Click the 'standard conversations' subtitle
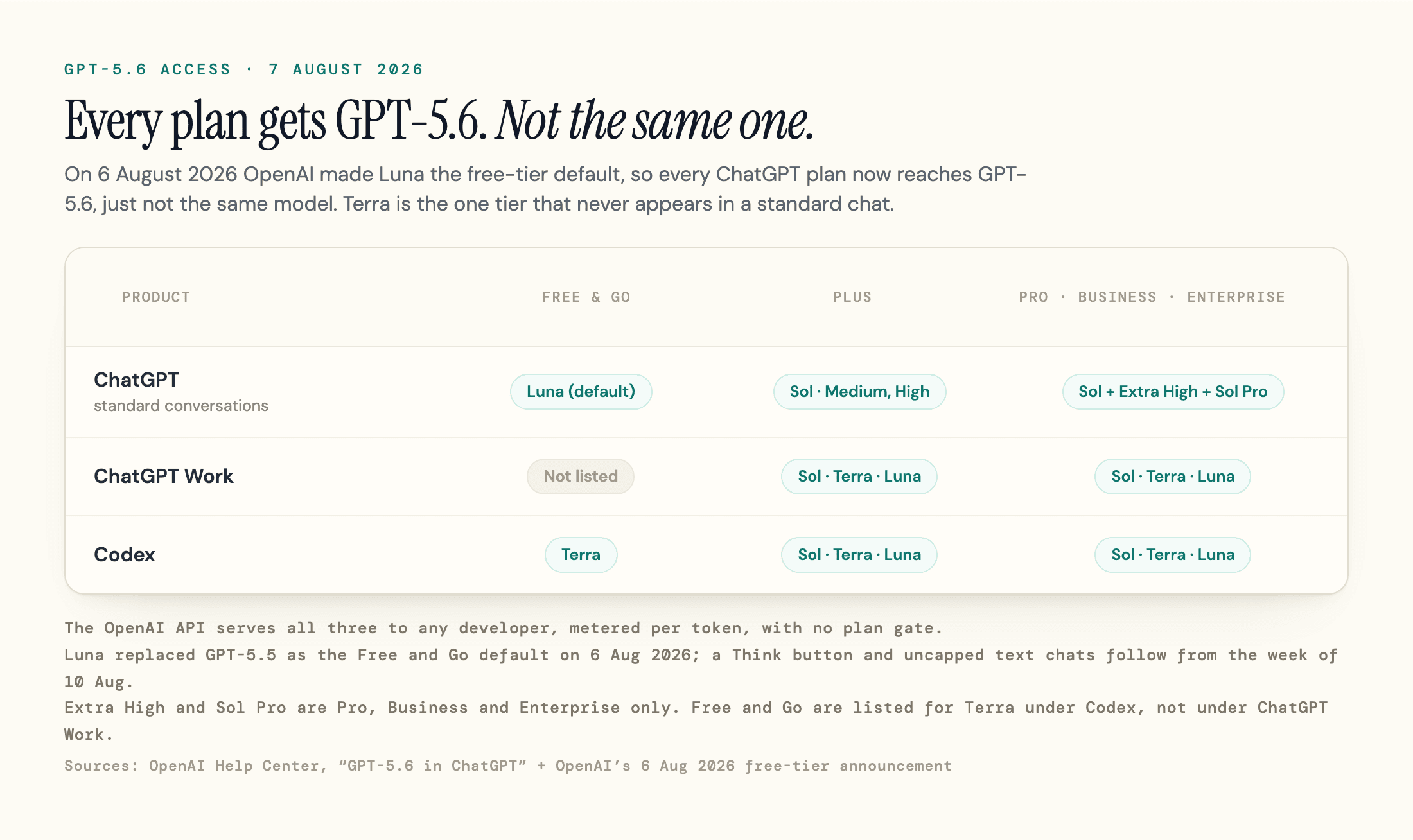Image resolution: width=1413 pixels, height=840 pixels. point(181,406)
